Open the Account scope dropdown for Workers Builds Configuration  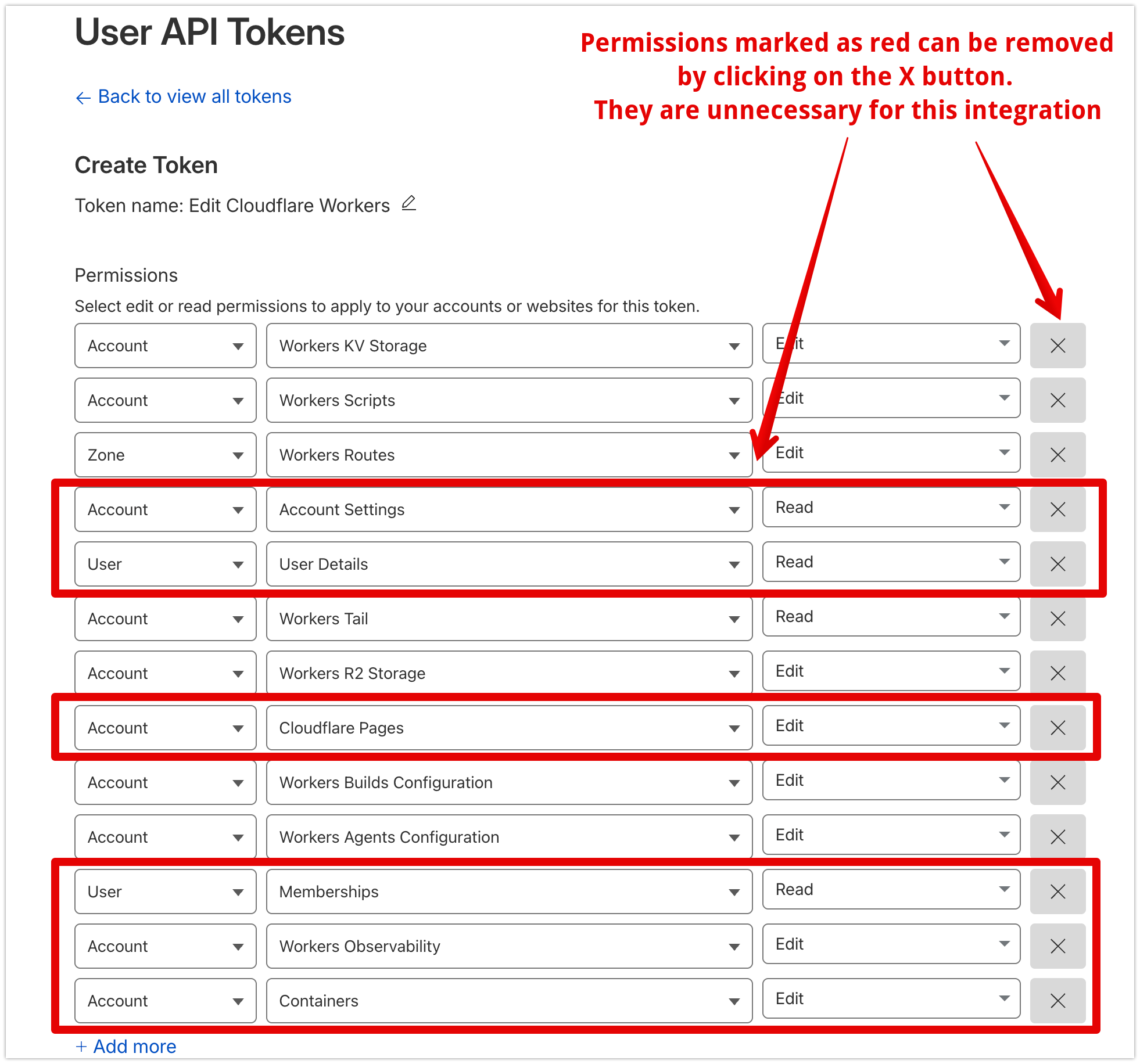coord(165,782)
